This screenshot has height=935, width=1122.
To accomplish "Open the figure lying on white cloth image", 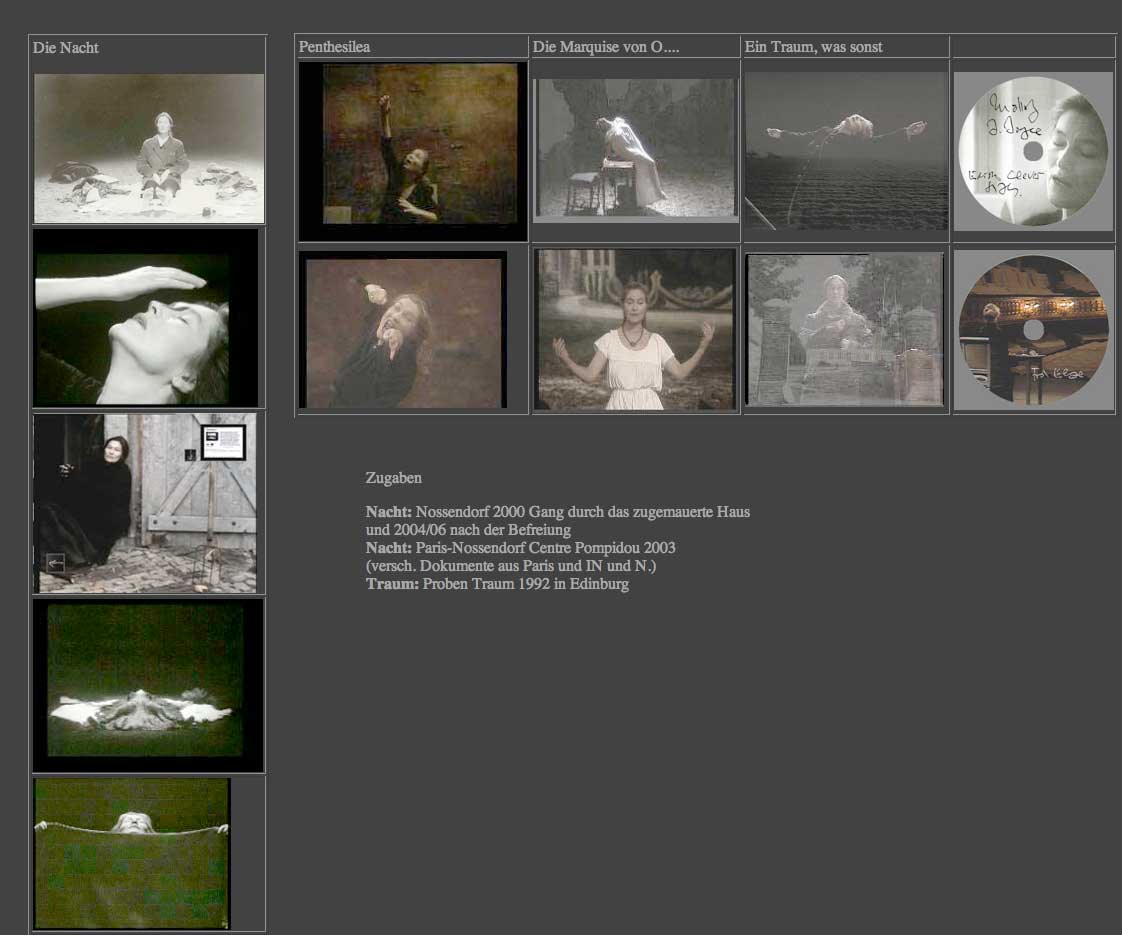I will 148,685.
